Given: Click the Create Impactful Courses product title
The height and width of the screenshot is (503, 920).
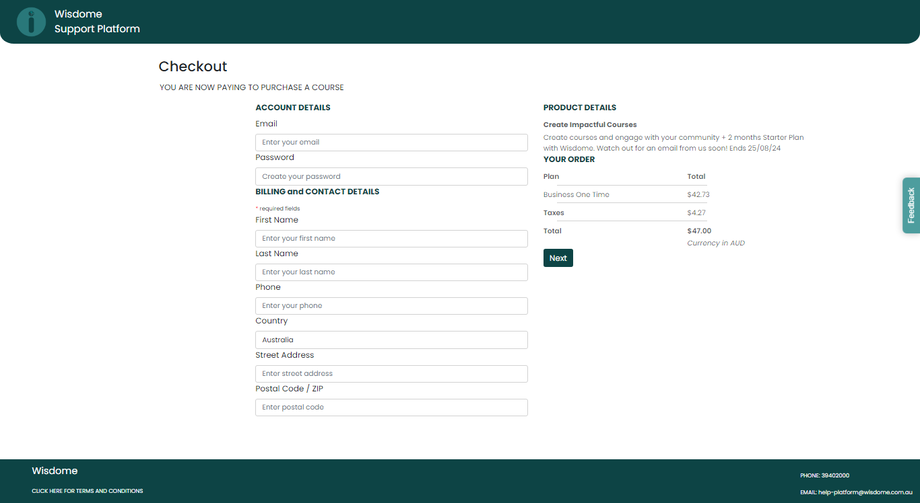Looking at the screenshot, I should [x=590, y=125].
